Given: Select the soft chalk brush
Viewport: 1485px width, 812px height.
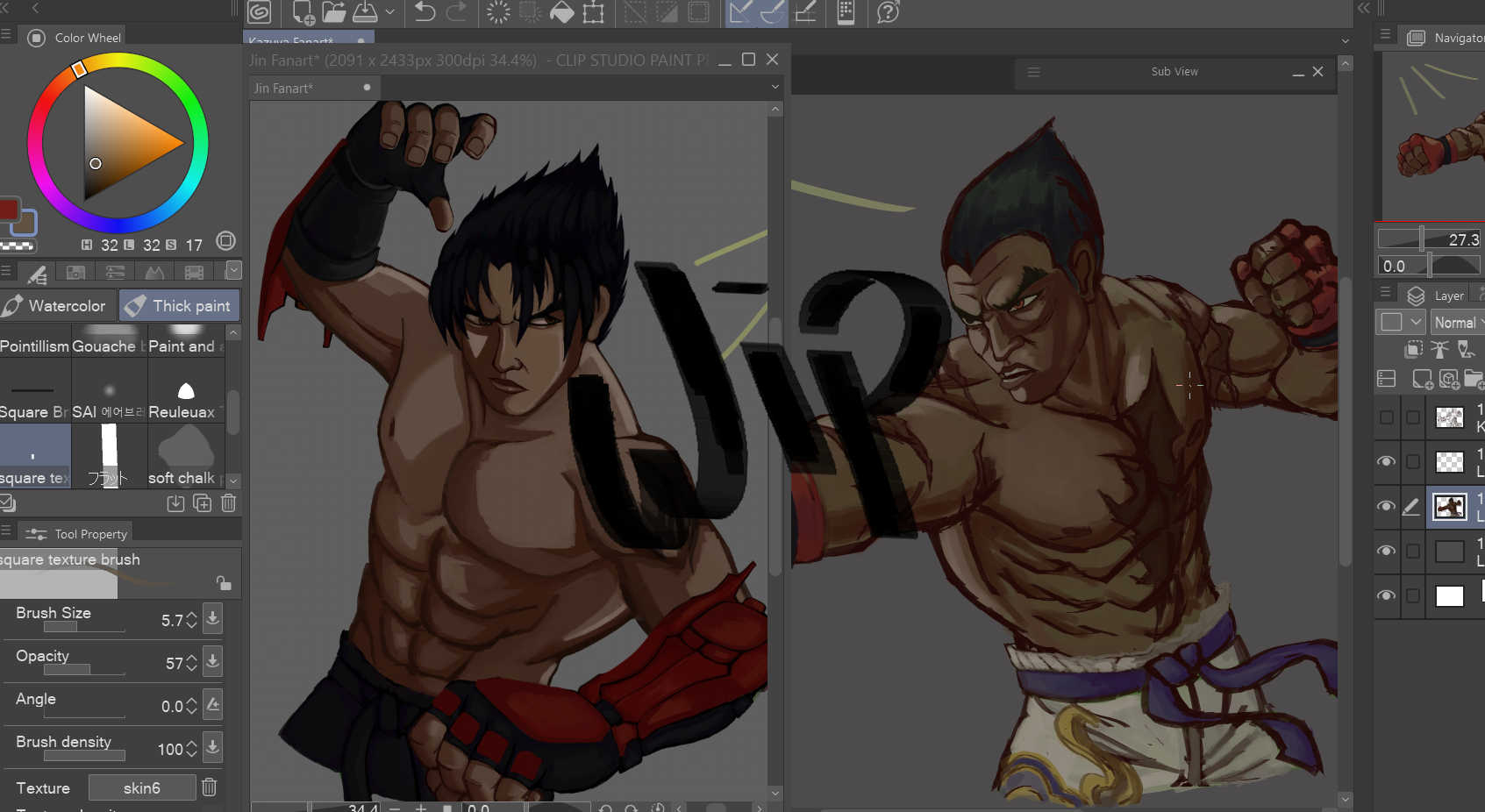Looking at the screenshot, I should 185,456.
